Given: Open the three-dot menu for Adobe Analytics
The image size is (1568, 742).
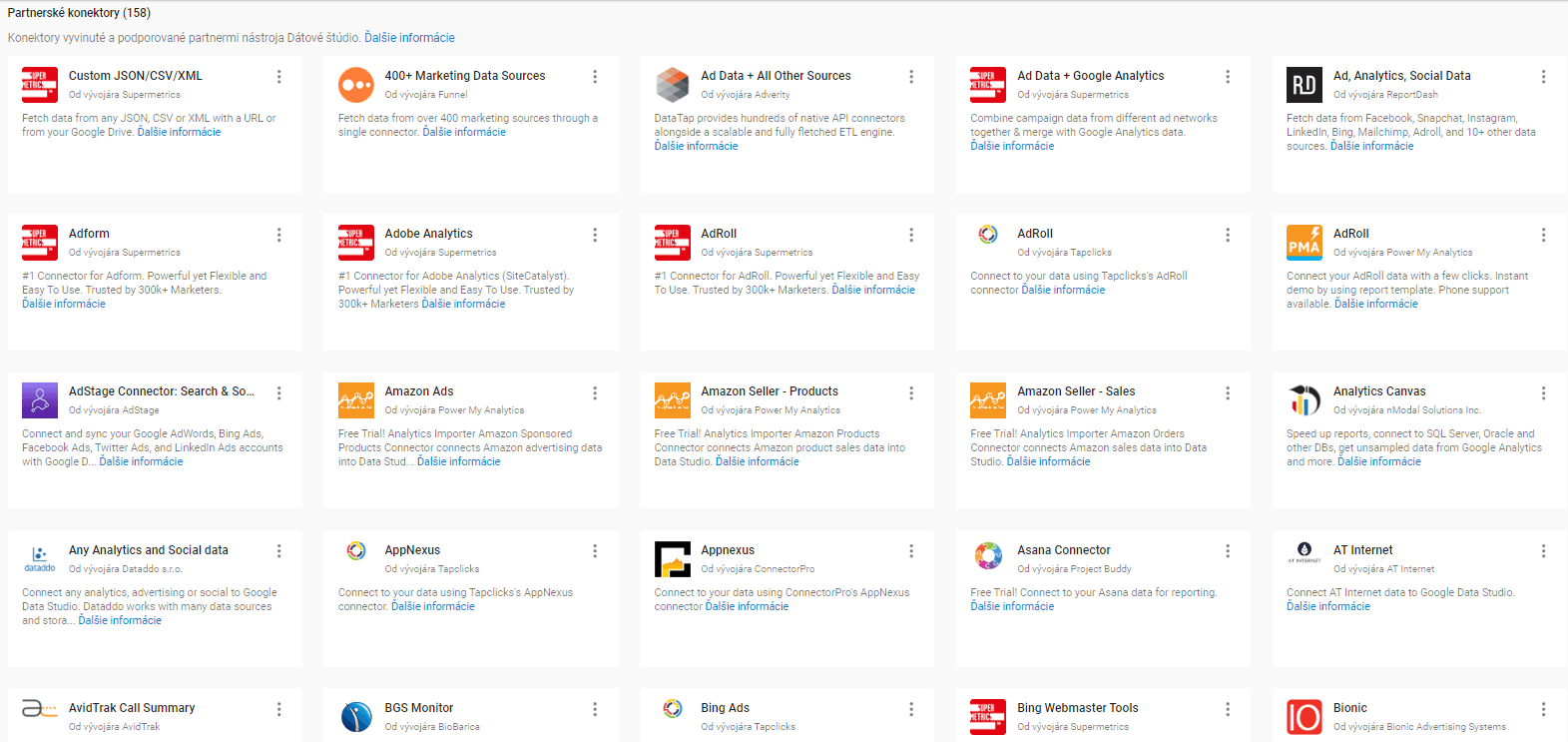Looking at the screenshot, I should (595, 235).
